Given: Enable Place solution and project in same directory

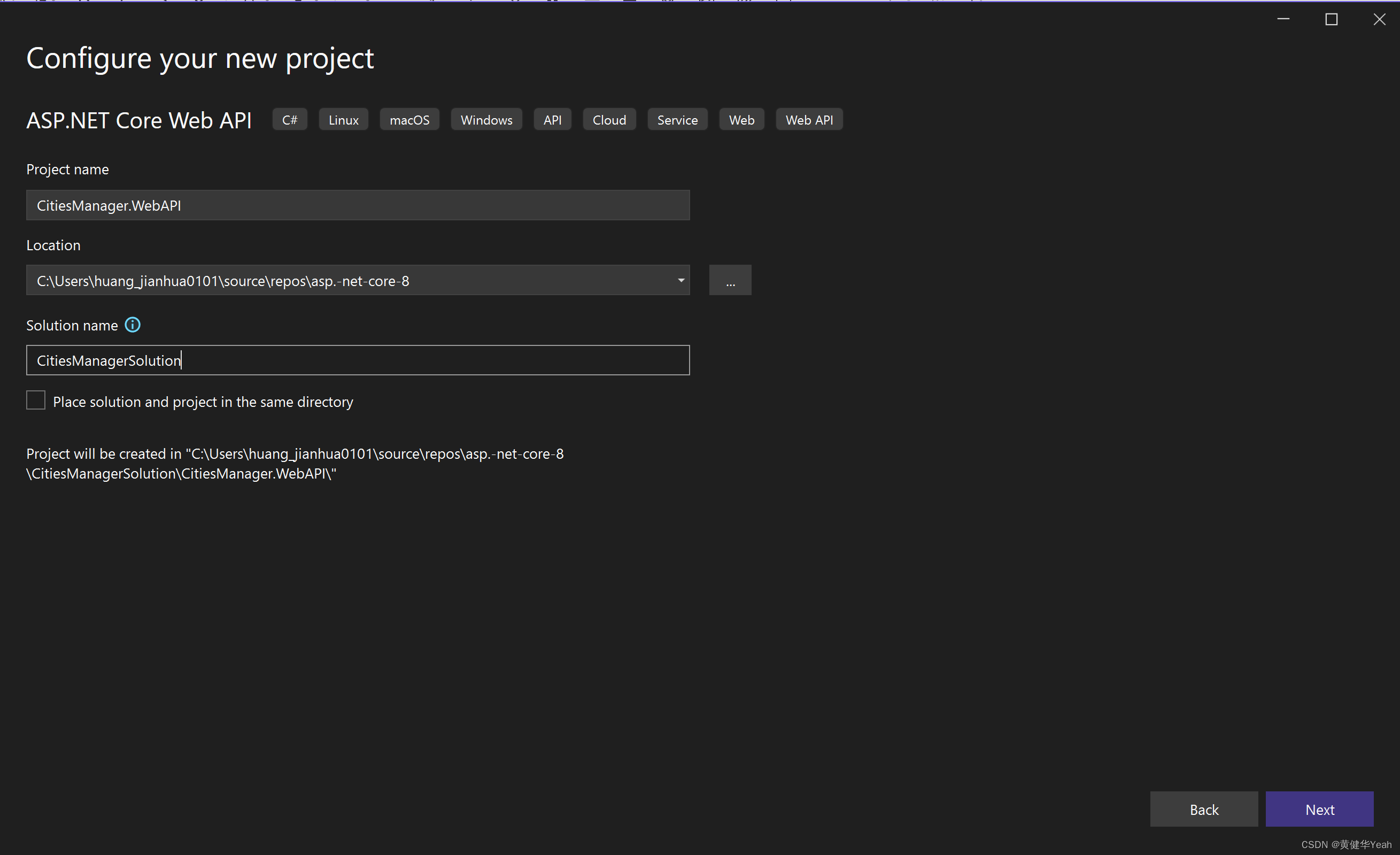Looking at the screenshot, I should [36, 400].
